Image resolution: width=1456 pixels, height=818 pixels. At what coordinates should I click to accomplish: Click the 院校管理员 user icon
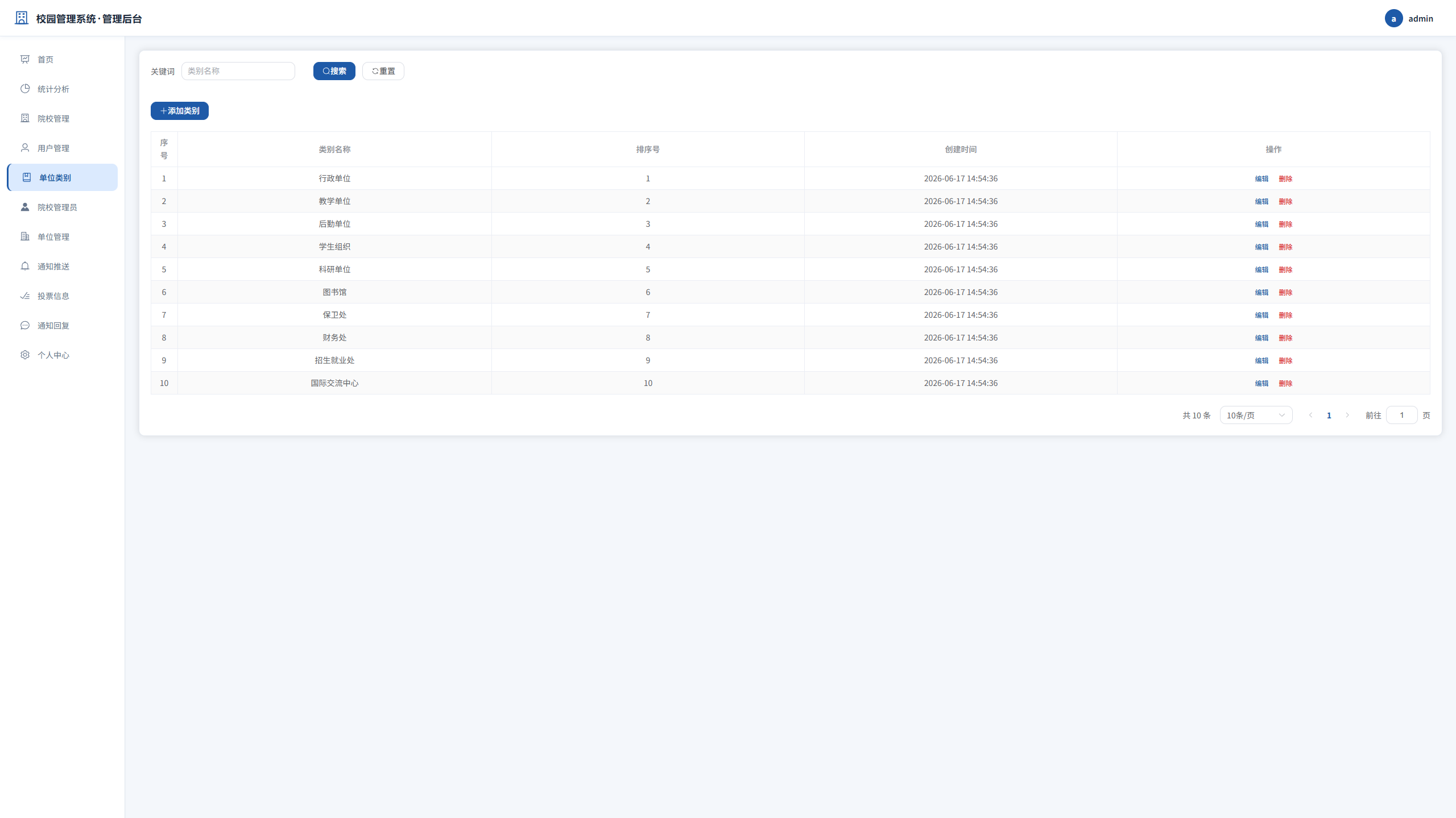pos(25,207)
